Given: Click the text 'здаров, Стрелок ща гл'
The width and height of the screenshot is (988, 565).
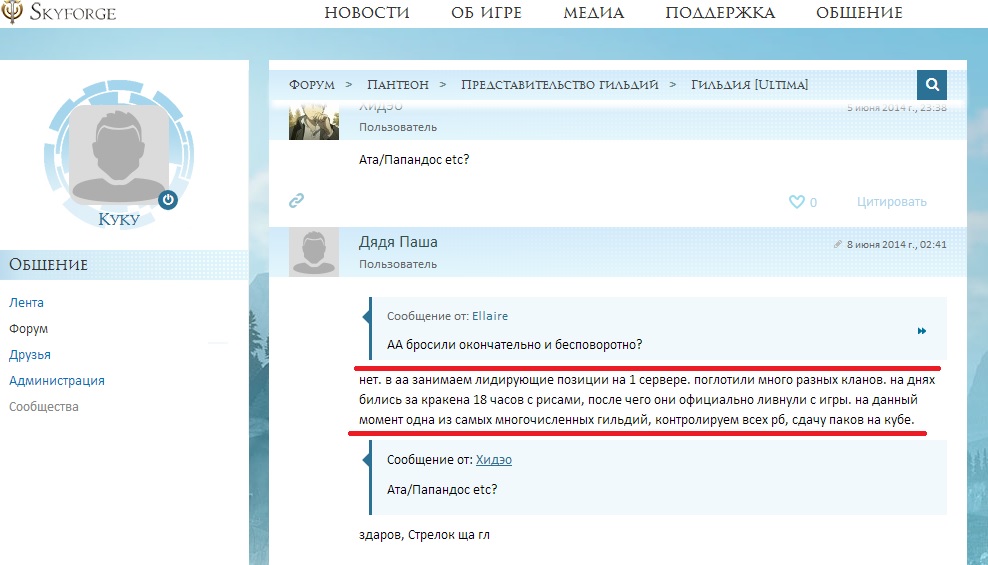Looking at the screenshot, I should tap(424, 535).
